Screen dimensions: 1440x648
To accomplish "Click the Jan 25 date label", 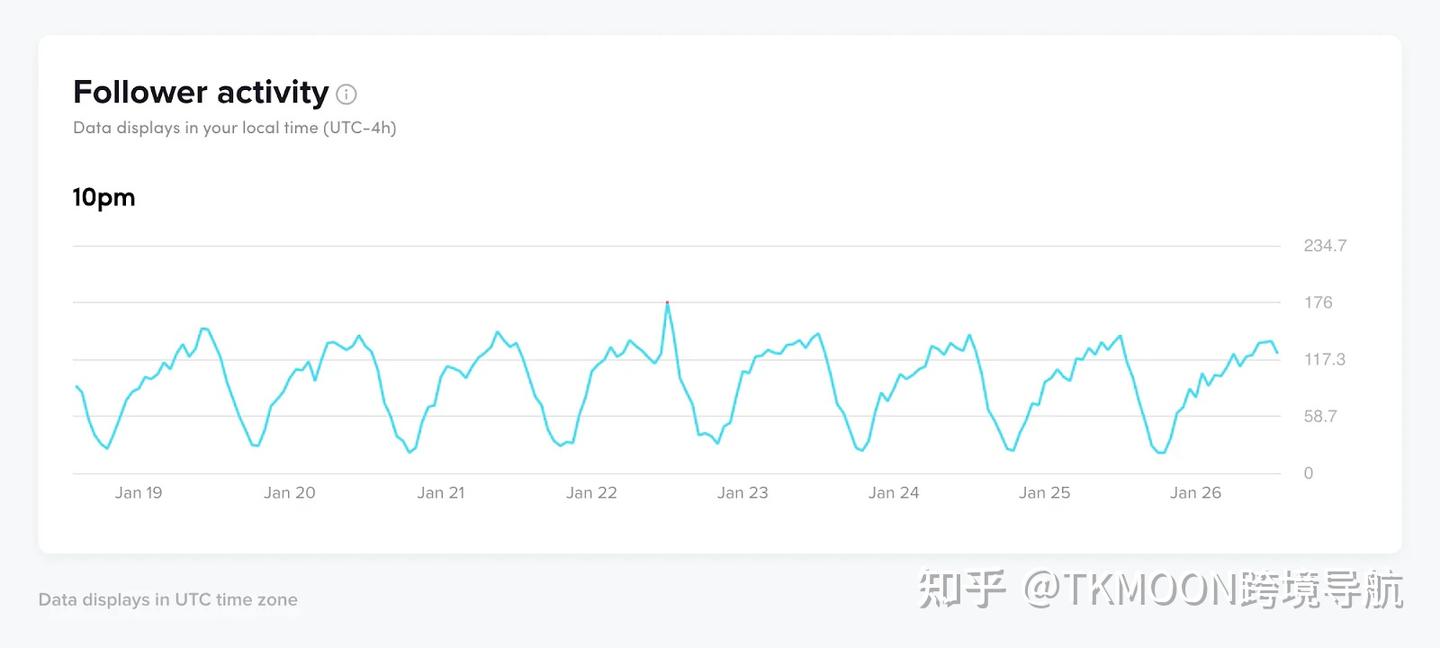I will 1045,492.
